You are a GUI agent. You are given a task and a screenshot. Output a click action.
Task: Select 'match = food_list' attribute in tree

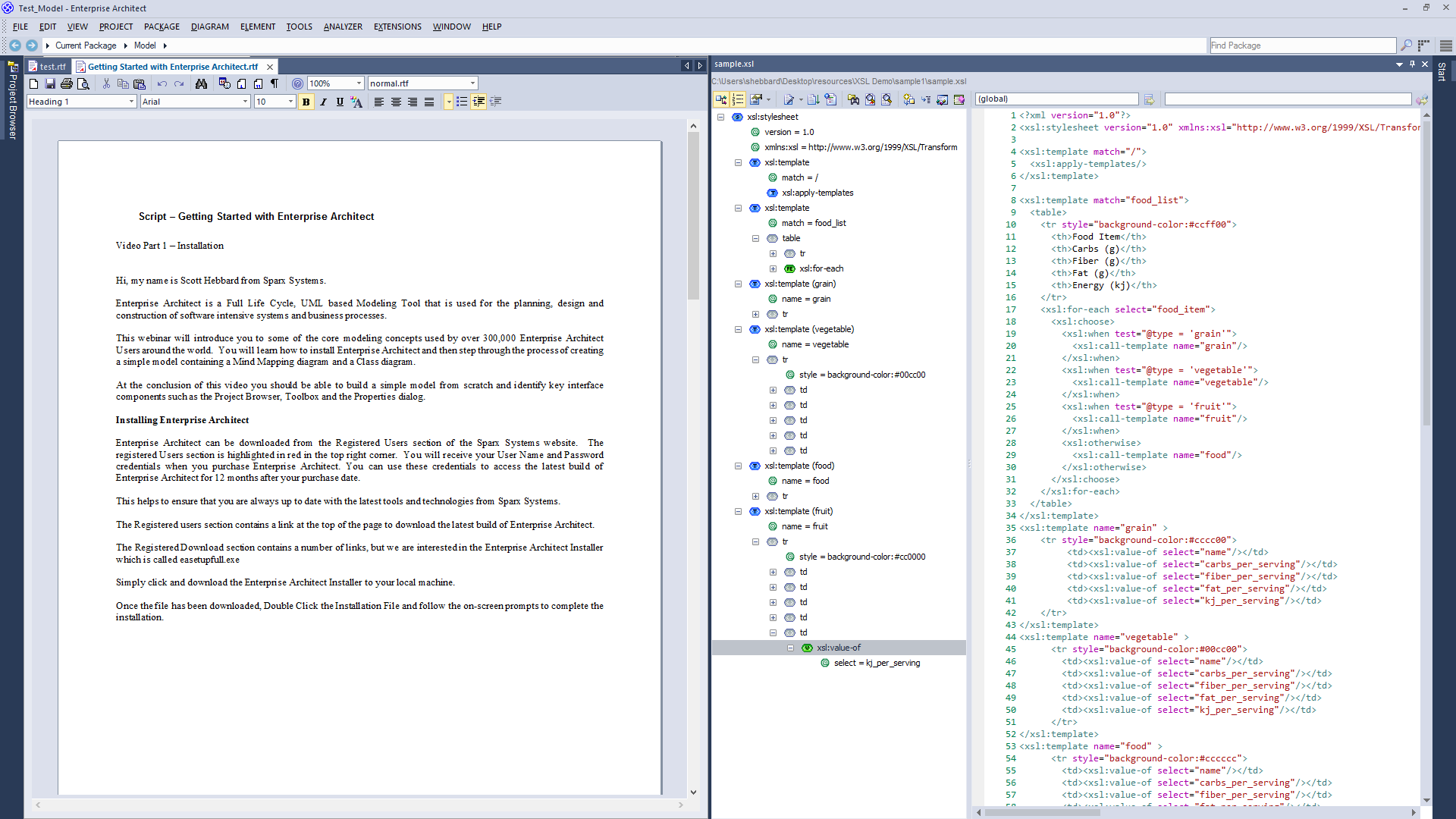pyautogui.click(x=814, y=223)
